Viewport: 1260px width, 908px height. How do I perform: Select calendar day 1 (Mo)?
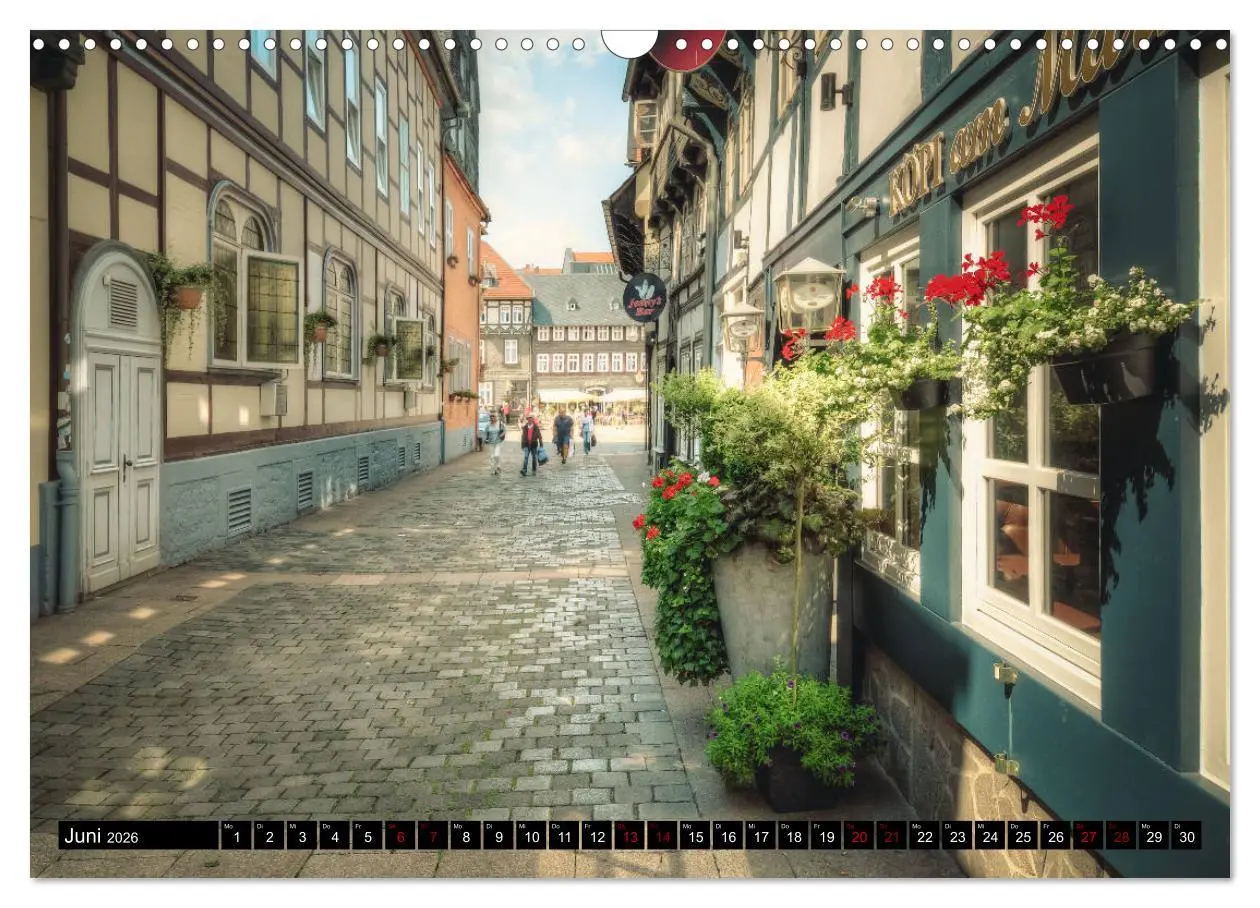(x=236, y=836)
